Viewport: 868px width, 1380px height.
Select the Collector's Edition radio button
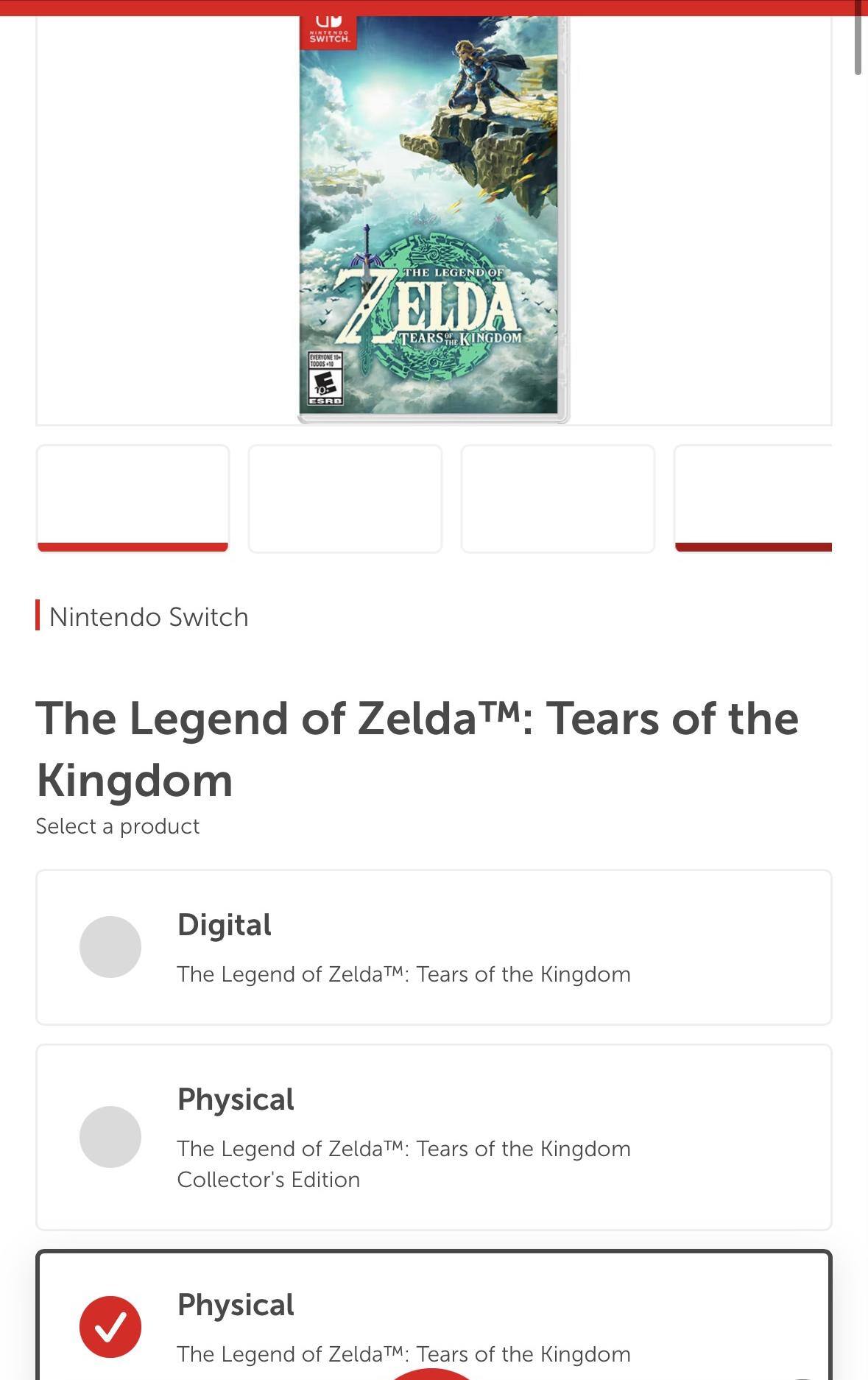pyautogui.click(x=110, y=1136)
